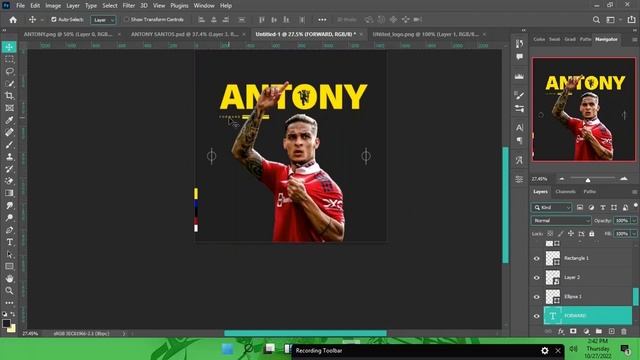Add a layer mask to layer
Screen dimensions: 640x360
(x=573, y=331)
